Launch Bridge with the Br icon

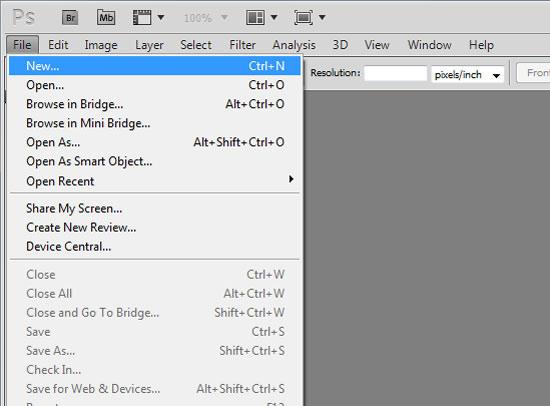70,18
